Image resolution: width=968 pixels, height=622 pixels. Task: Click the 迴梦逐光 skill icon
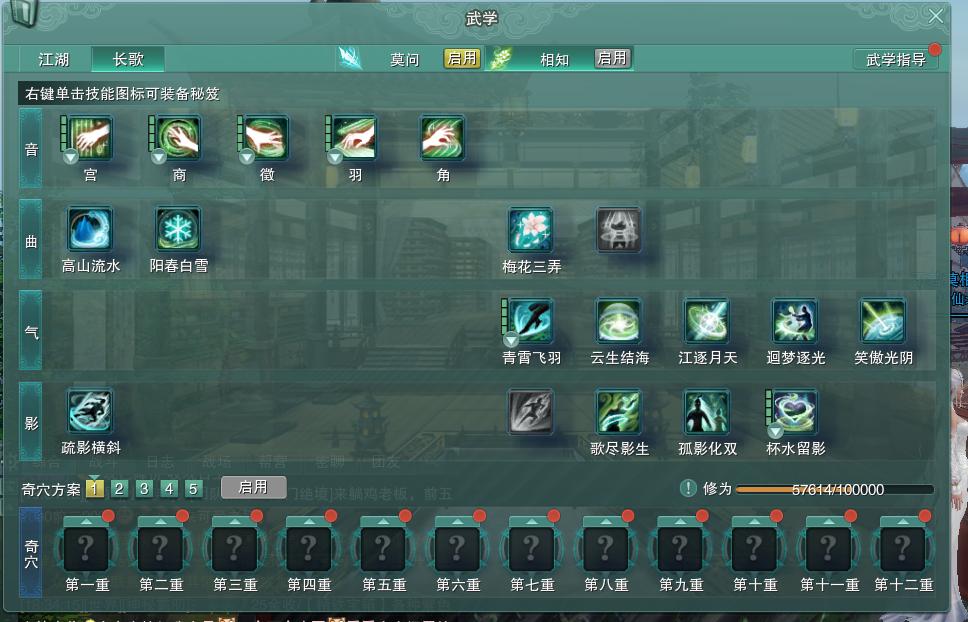[795, 321]
